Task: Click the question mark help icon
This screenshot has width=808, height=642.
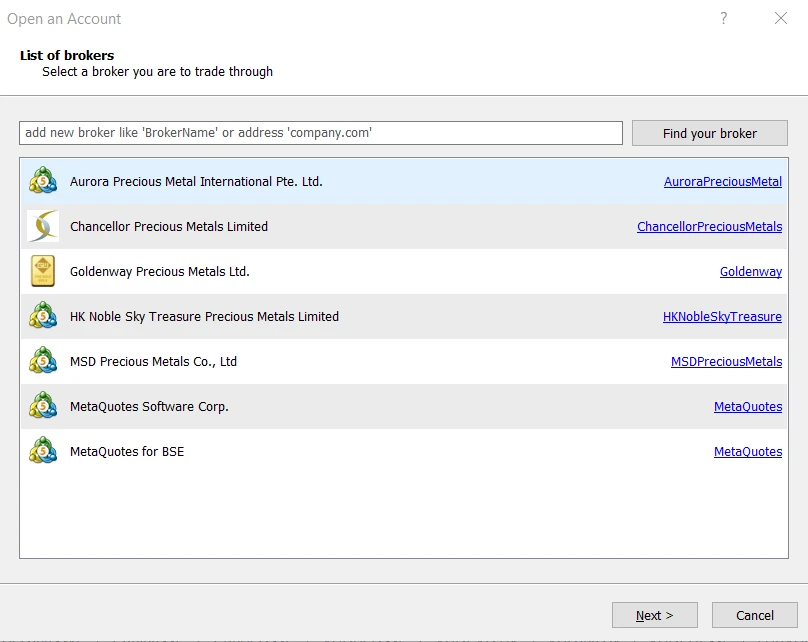Action: click(724, 19)
